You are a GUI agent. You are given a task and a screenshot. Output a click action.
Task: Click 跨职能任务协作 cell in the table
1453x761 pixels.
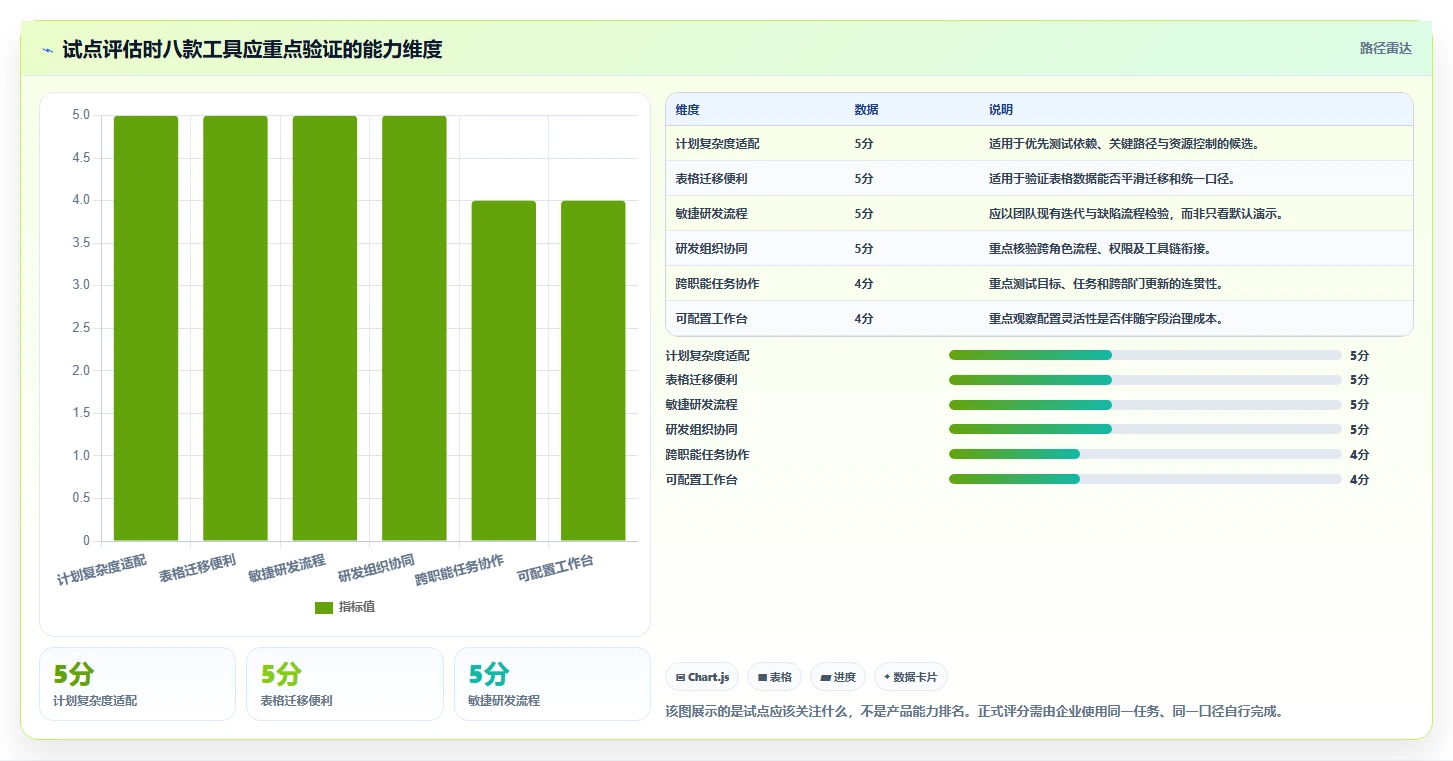[x=717, y=284]
